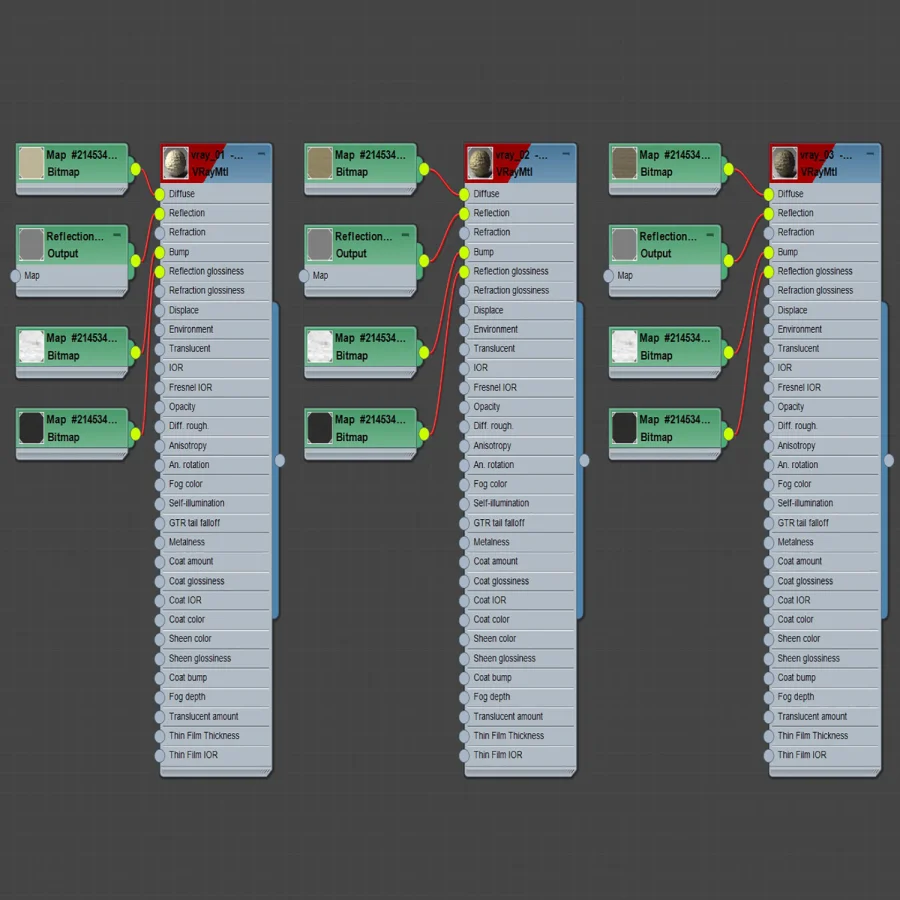Screen dimensions: 900x900
Task: Click output socket of vray_03 diffuse Bitmap
Action: point(728,169)
